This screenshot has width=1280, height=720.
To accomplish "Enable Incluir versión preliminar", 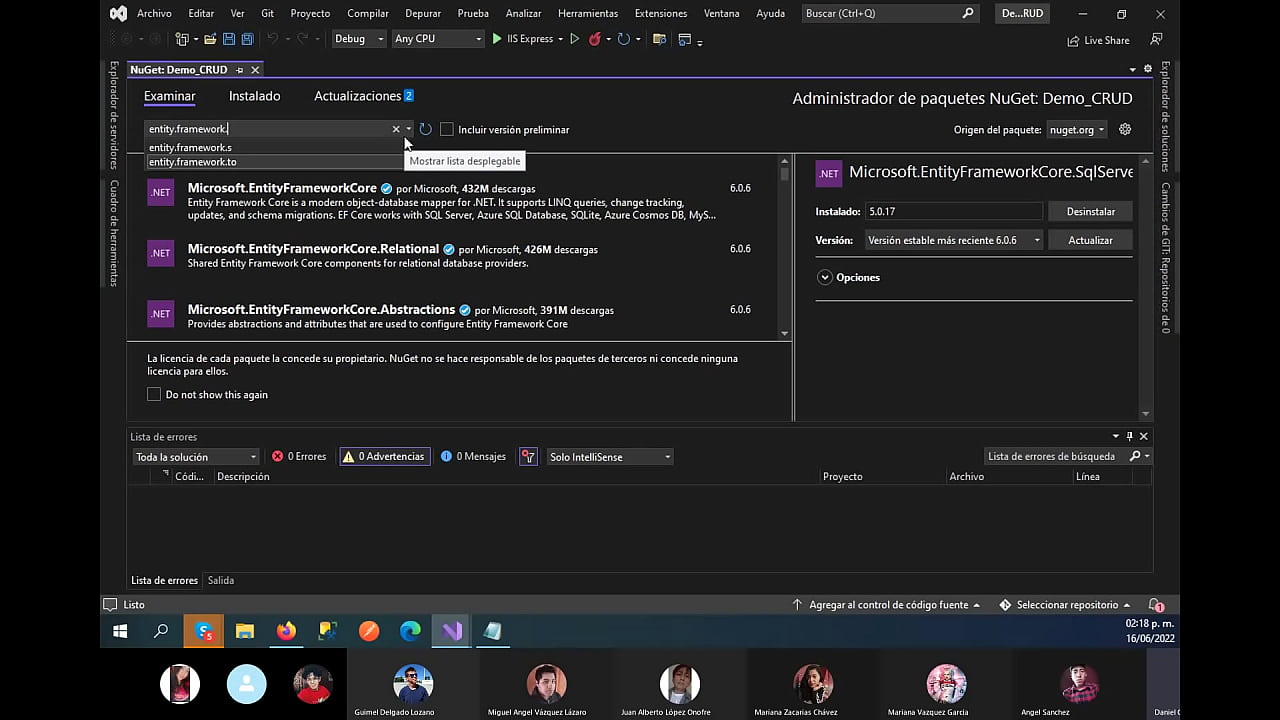I will pyautogui.click(x=447, y=129).
